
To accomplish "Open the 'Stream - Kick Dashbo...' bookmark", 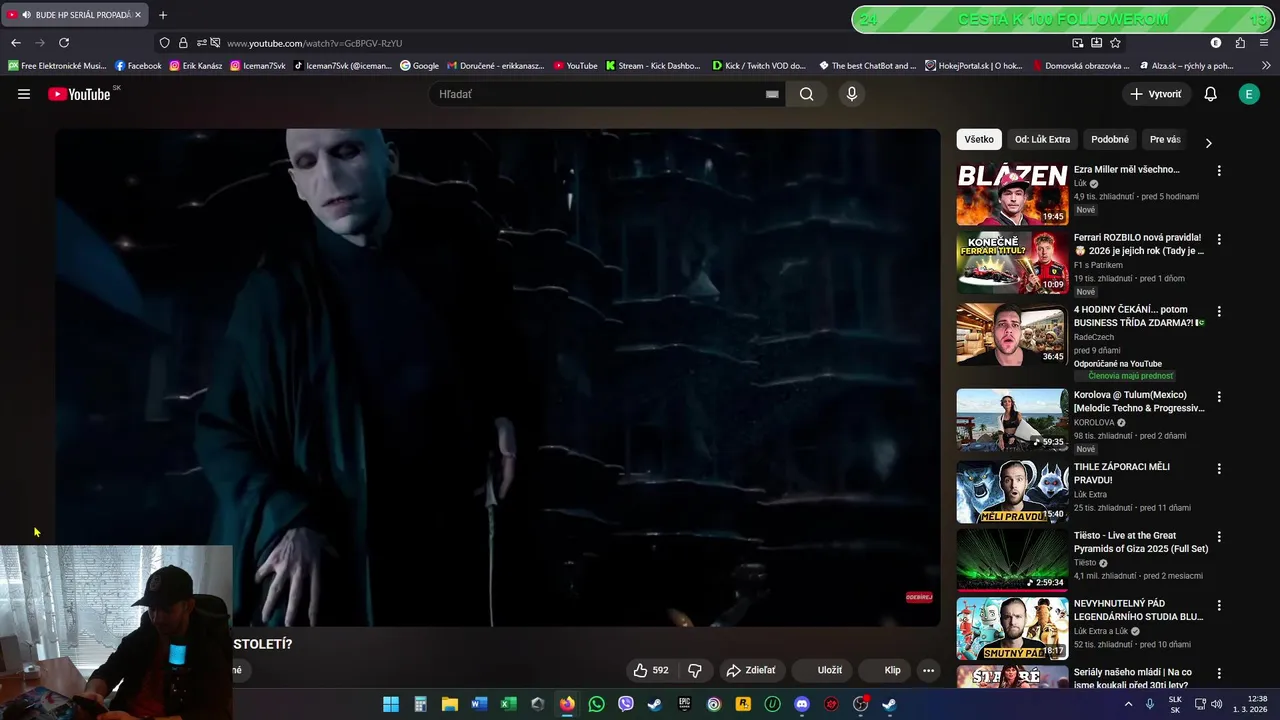I will (x=653, y=66).
